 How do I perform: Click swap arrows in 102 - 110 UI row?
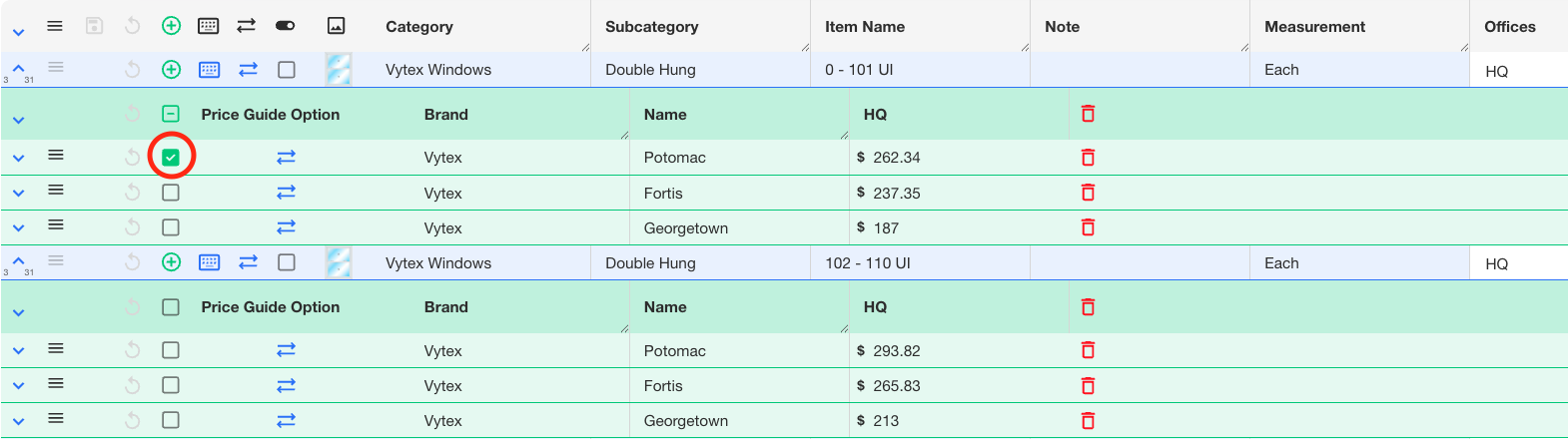[x=248, y=262]
